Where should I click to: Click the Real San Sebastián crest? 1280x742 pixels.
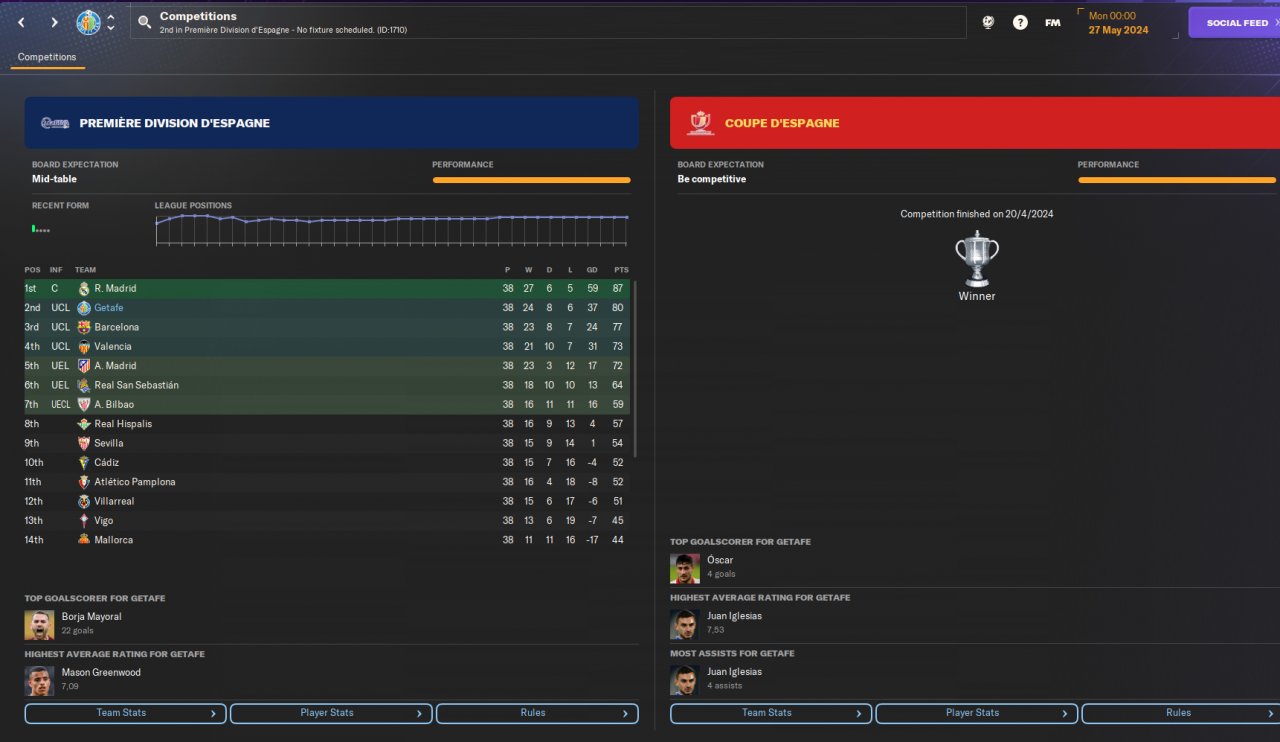[84, 385]
